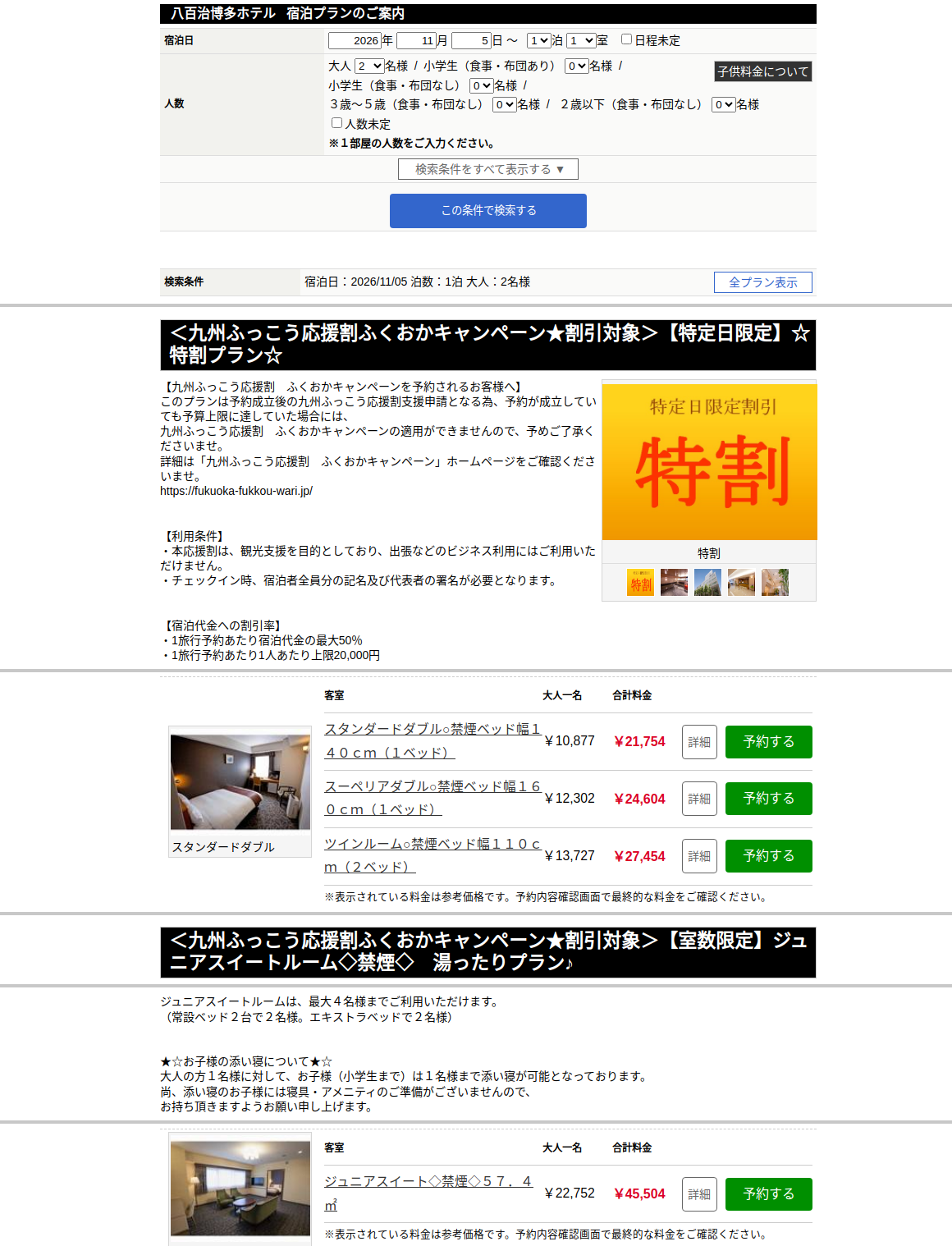The height and width of the screenshot is (1246, 952).
Task: Click the ¥21,754 total price
Action: [x=639, y=741]
